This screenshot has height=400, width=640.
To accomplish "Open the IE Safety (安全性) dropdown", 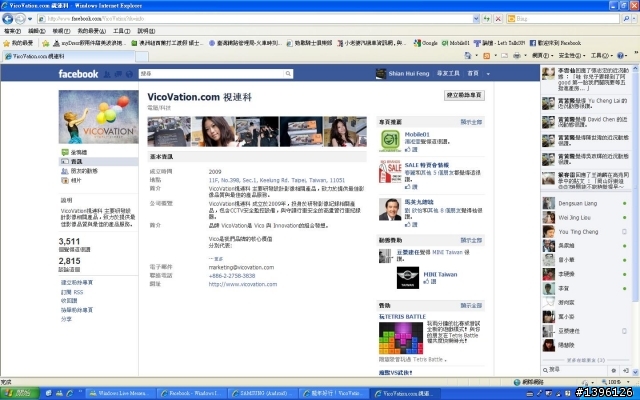I will tap(572, 56).
